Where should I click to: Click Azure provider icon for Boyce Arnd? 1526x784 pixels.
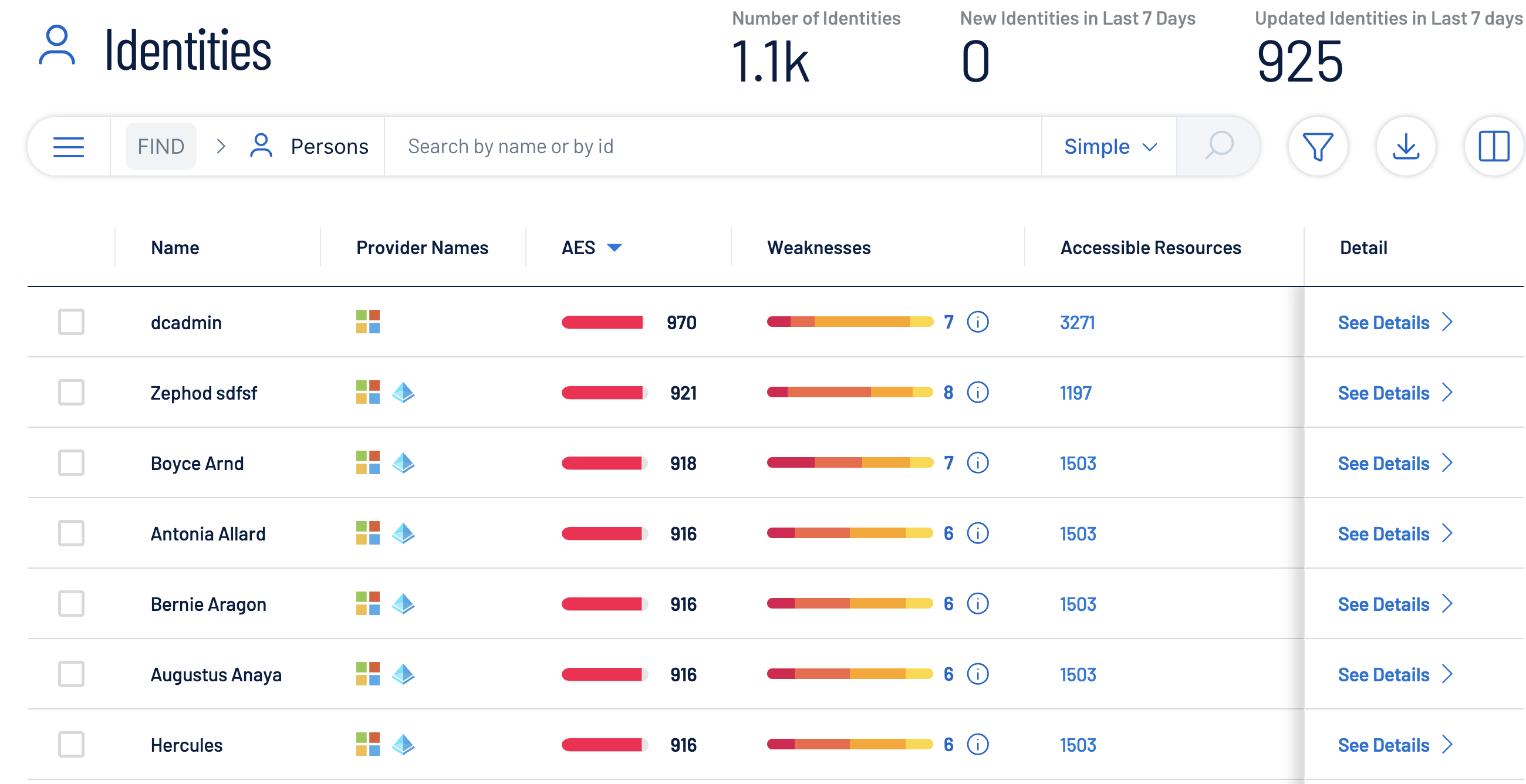tap(403, 462)
